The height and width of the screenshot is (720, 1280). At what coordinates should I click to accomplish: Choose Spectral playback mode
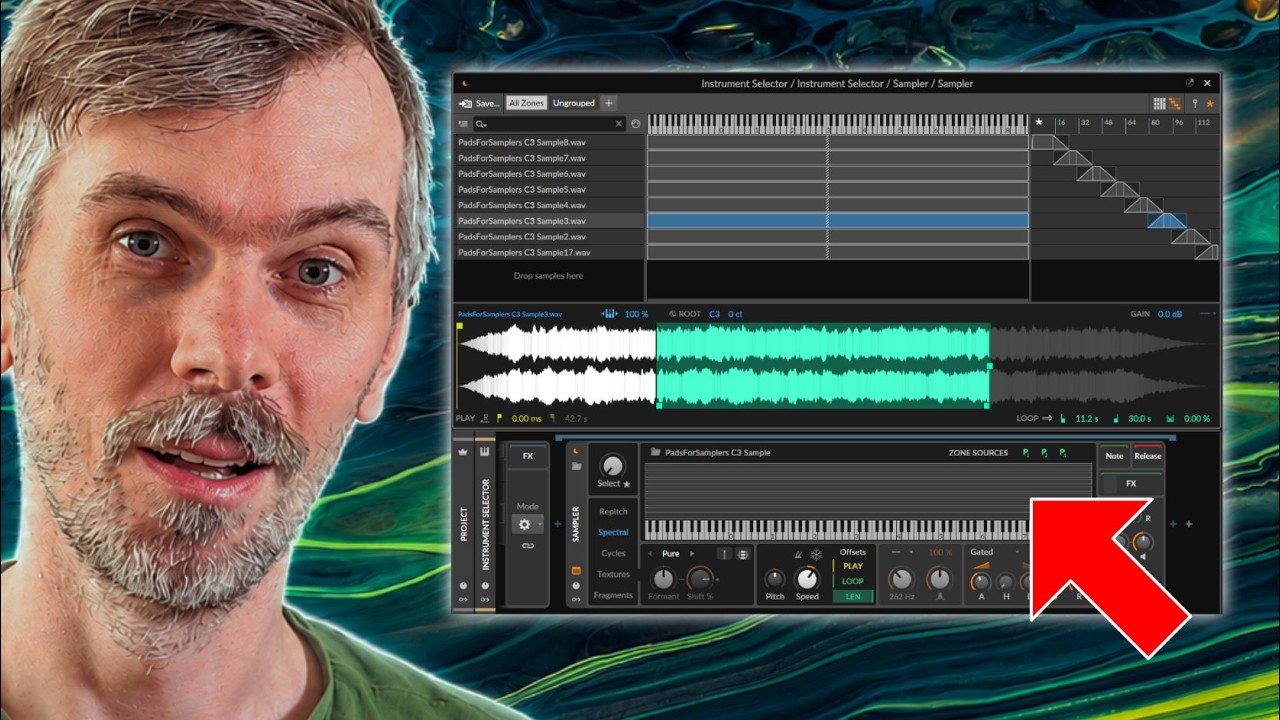tap(613, 533)
